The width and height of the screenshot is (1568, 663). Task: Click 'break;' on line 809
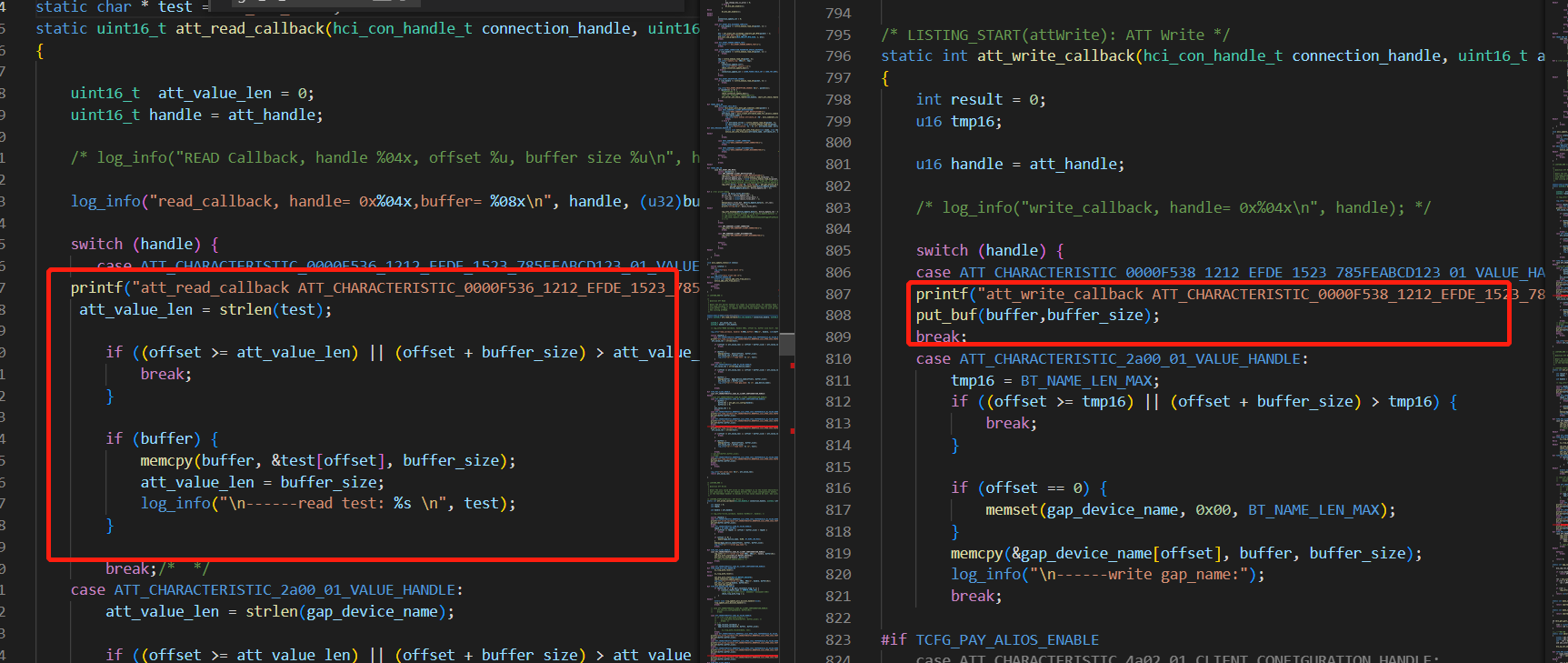942,337
